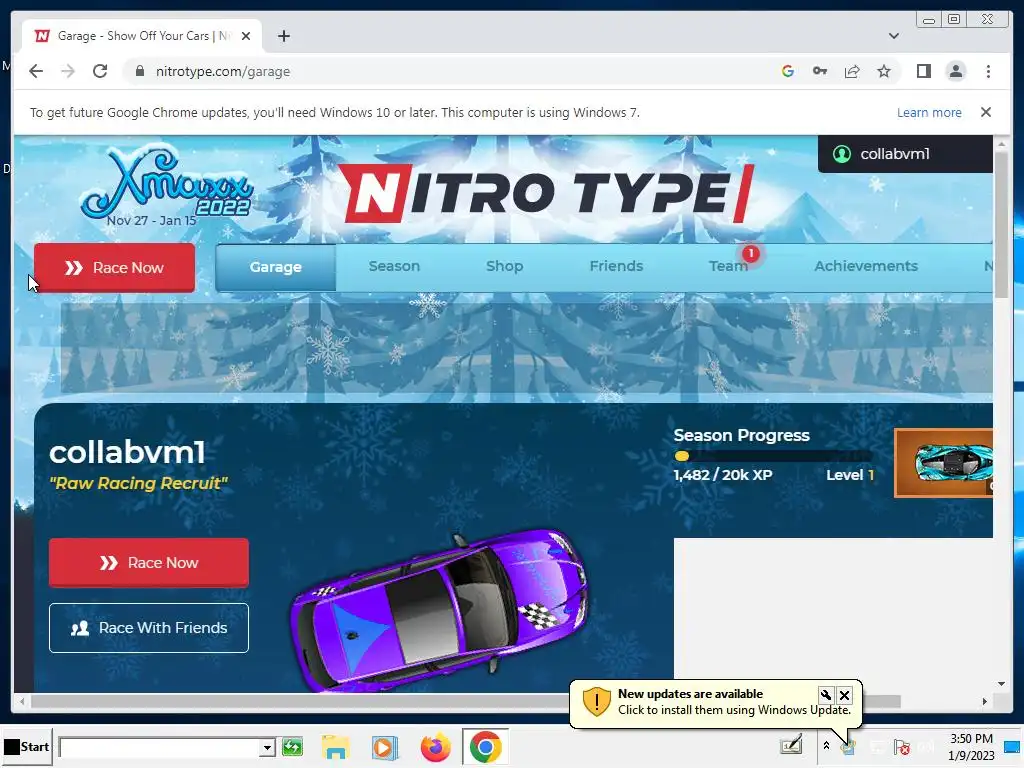
Task: Click the taskbar address input field
Action: 159,747
